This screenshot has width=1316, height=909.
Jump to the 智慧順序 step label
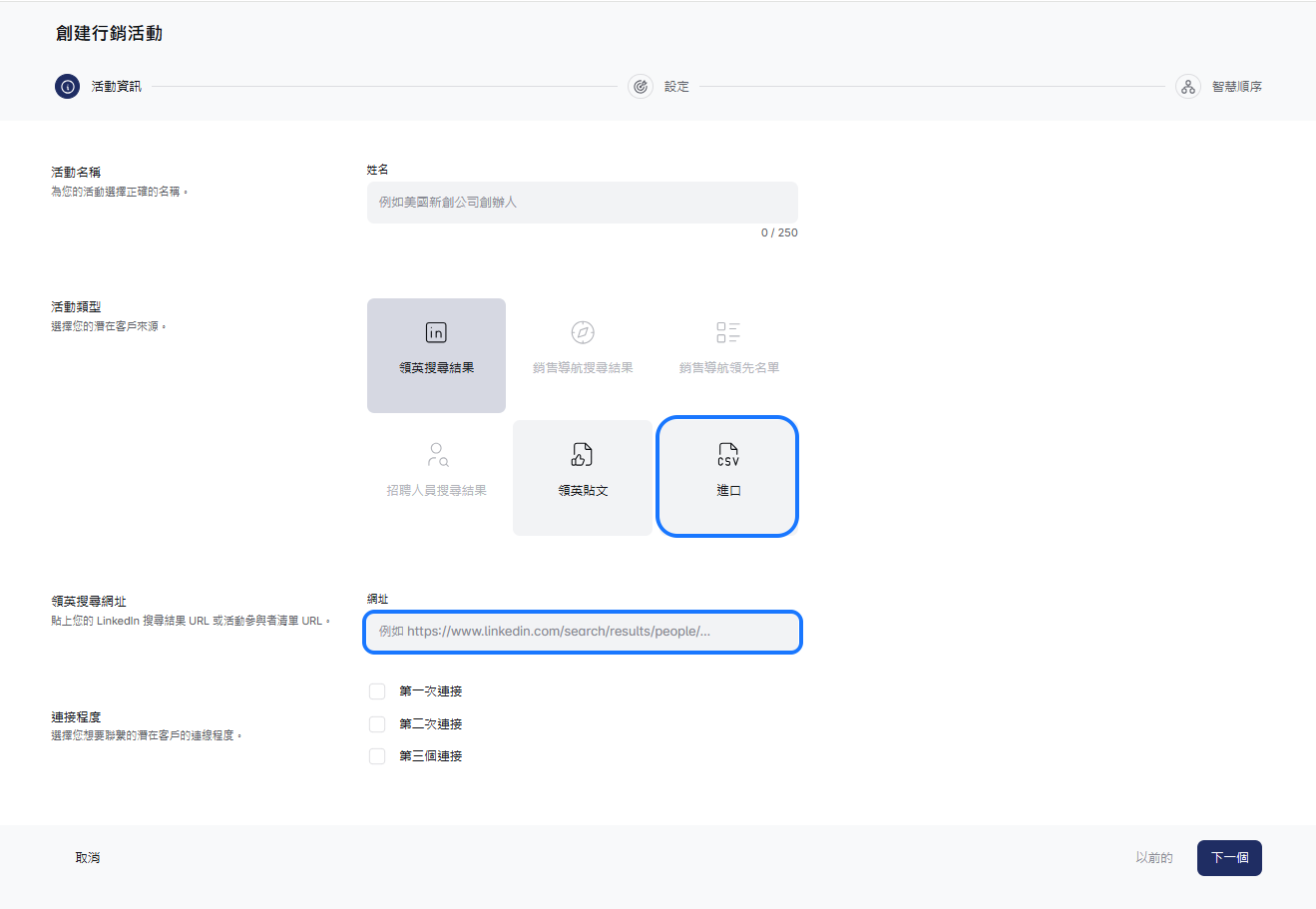[1236, 87]
